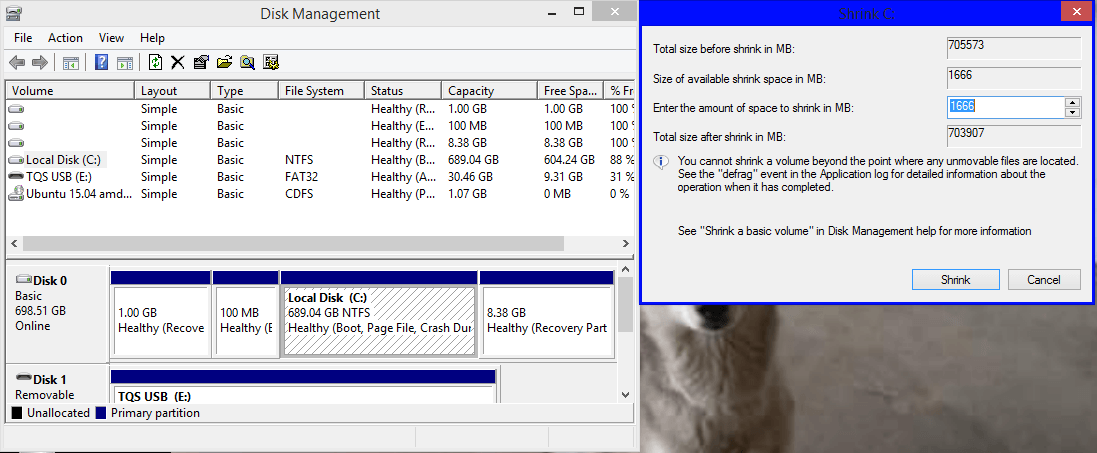Click the magnifier search toolbar icon
This screenshot has height=453, width=1097.
pyautogui.click(x=247, y=62)
